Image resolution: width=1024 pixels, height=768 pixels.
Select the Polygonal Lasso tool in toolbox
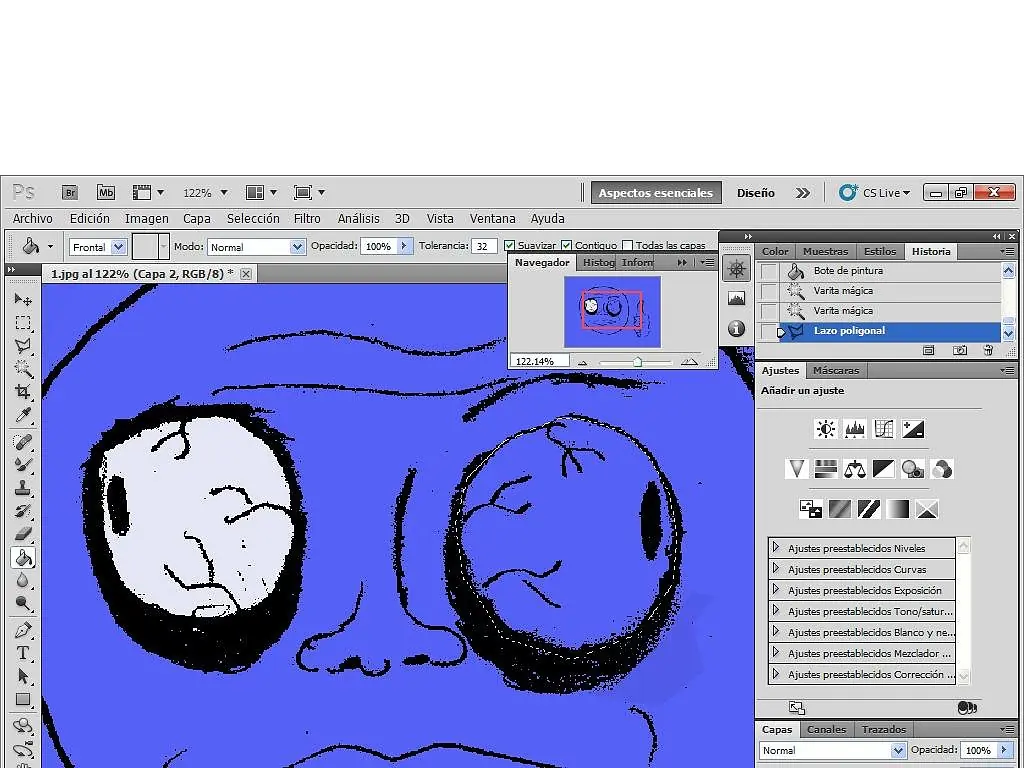point(23,346)
